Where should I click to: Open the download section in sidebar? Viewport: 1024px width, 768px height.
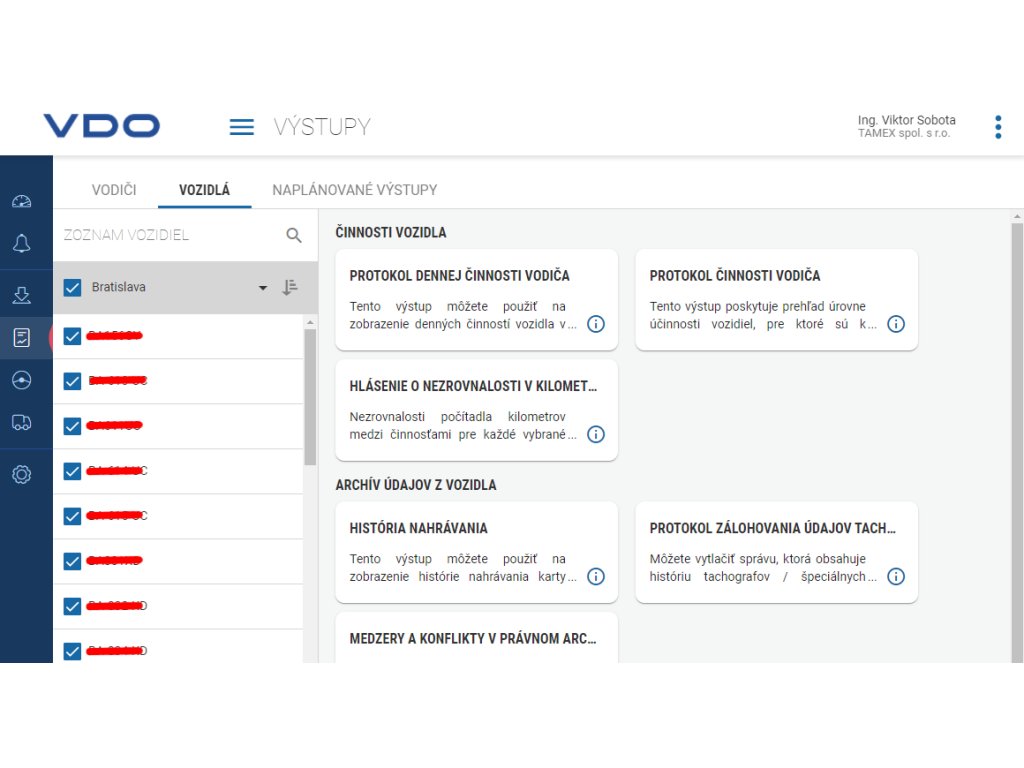(22, 295)
